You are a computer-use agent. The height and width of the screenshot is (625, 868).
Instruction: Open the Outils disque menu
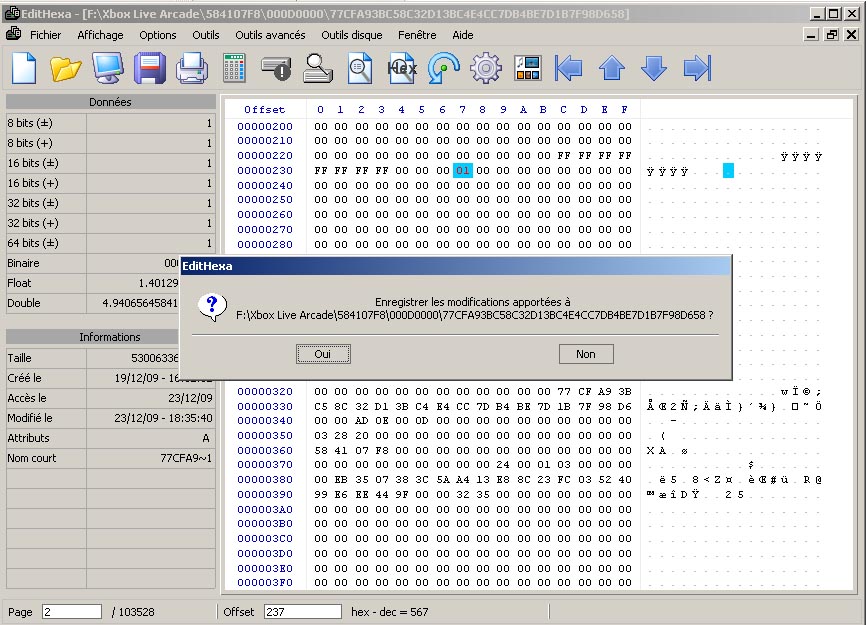pos(352,35)
